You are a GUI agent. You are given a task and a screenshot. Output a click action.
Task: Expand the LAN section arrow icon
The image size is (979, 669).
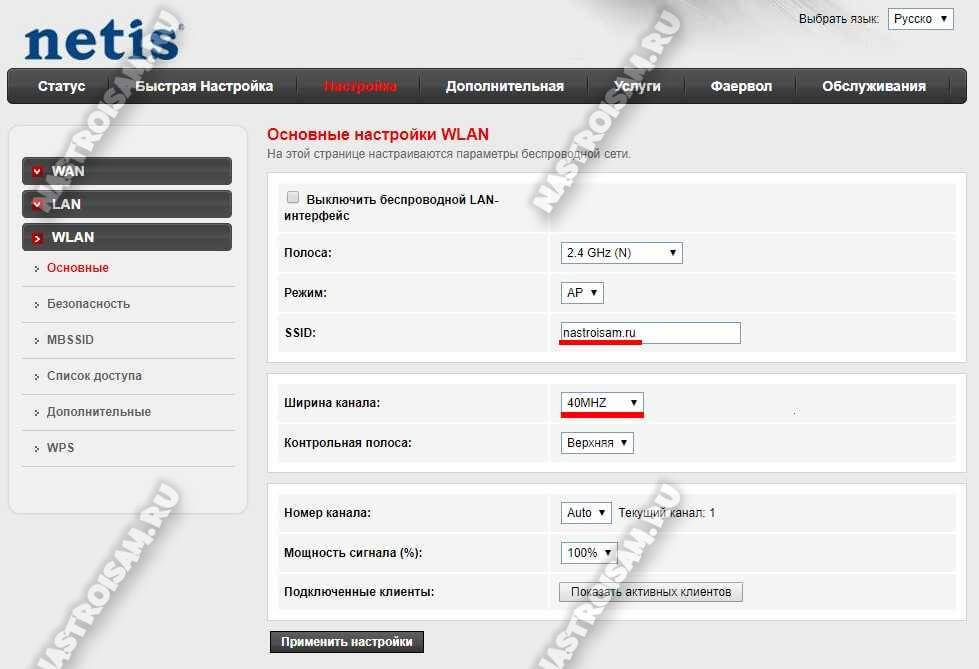pos(38,205)
